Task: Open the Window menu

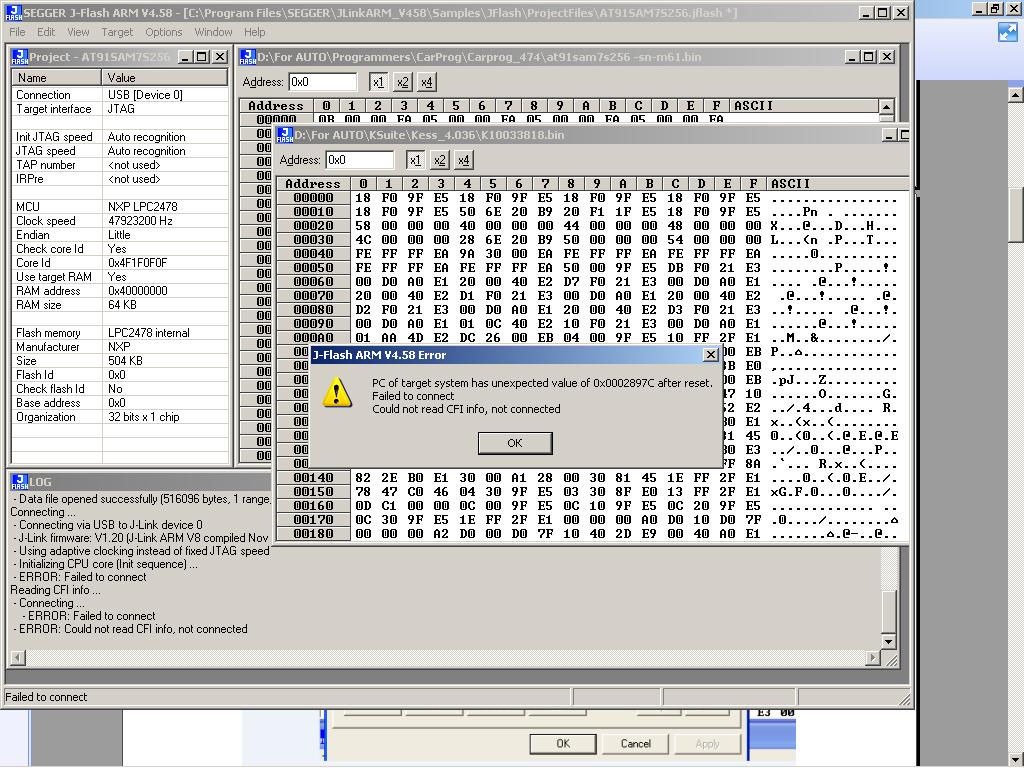Action: [213, 32]
